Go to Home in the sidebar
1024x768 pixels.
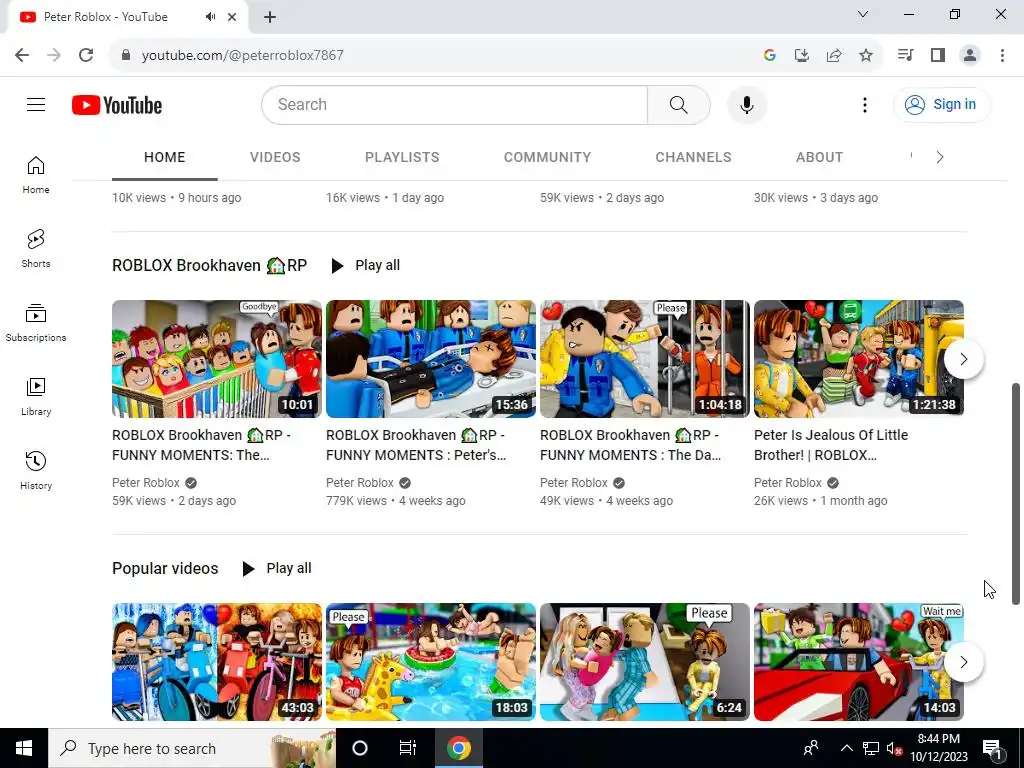tap(36, 174)
